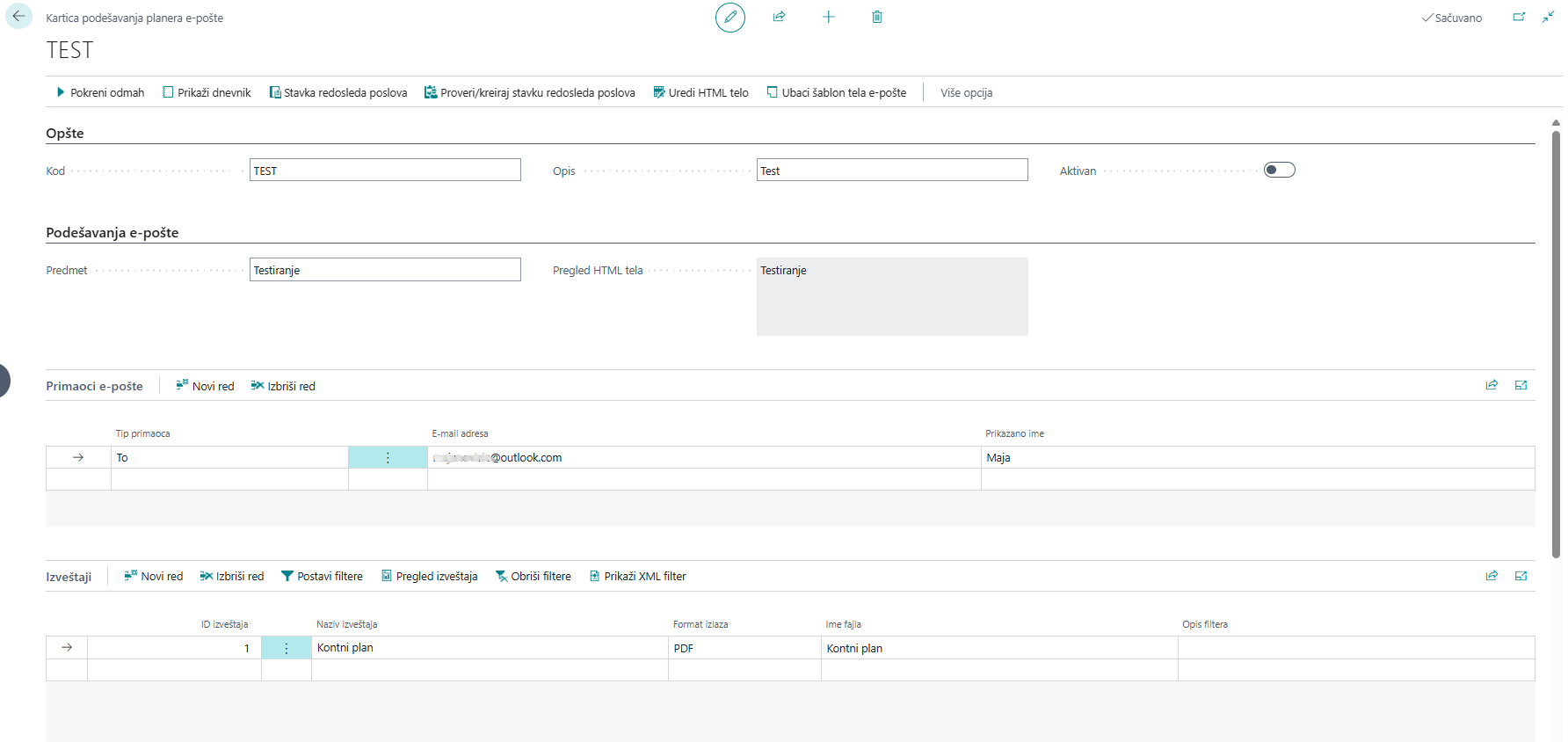
Task: Maximize the Izveštaji part icon
Action: (1521, 576)
